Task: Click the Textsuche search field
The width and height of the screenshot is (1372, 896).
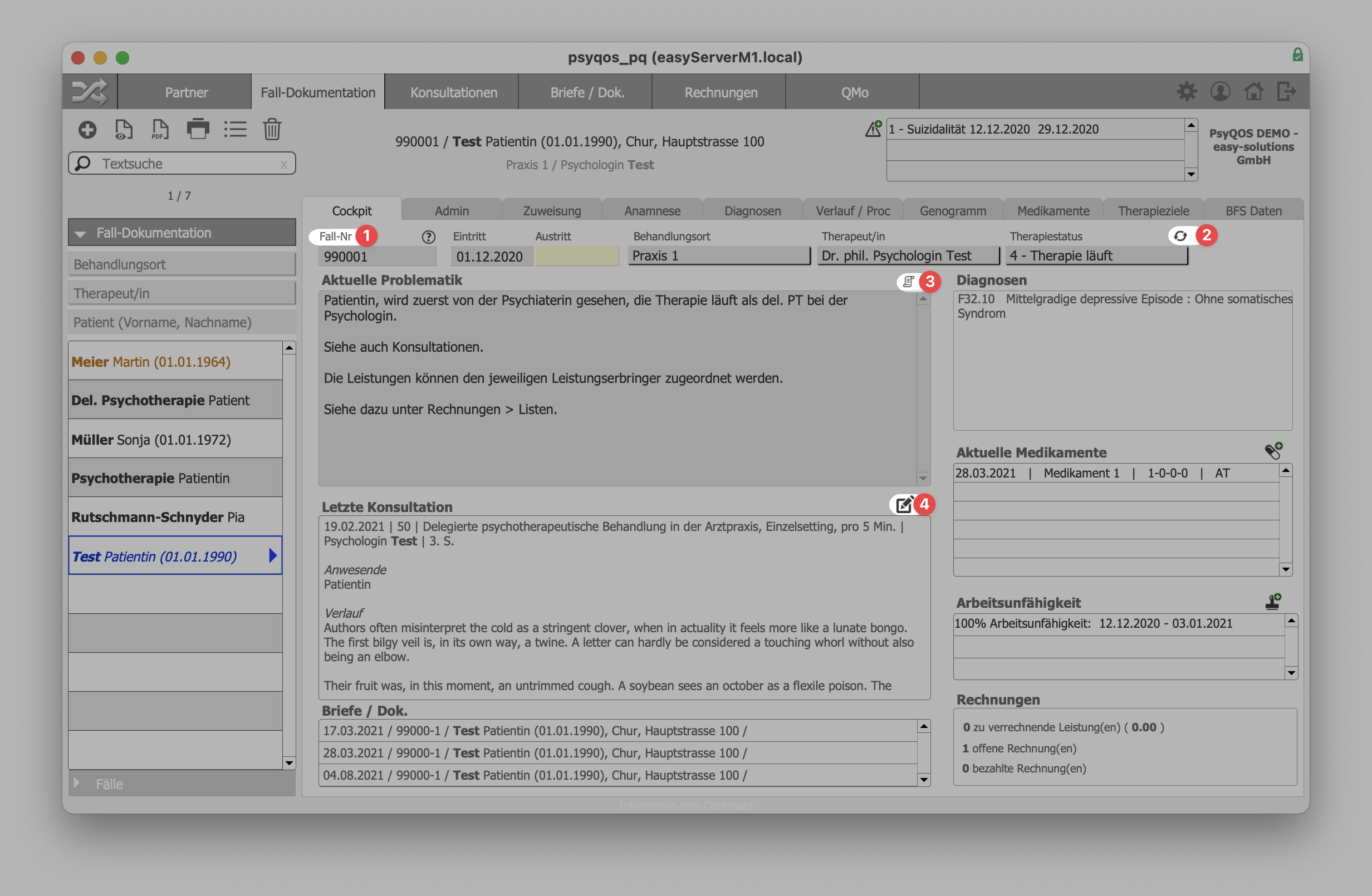Action: (182, 164)
